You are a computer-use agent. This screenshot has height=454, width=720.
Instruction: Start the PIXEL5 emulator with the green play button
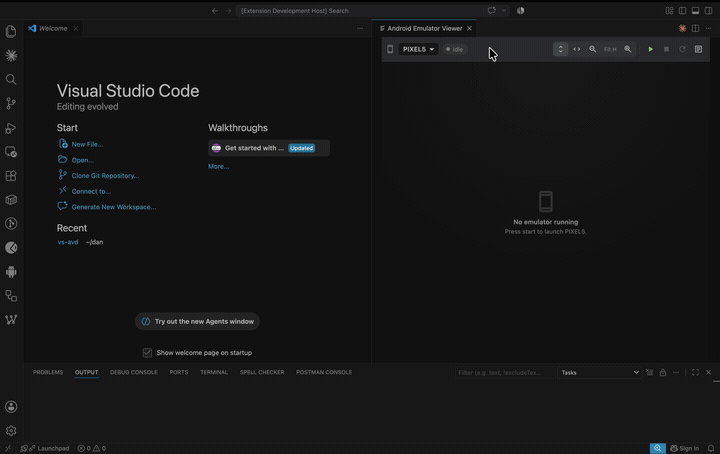650,49
